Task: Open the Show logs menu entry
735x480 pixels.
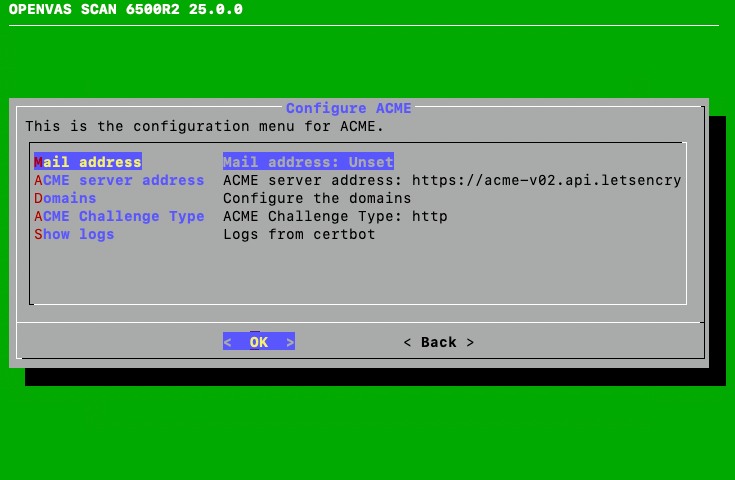Action: (74, 234)
